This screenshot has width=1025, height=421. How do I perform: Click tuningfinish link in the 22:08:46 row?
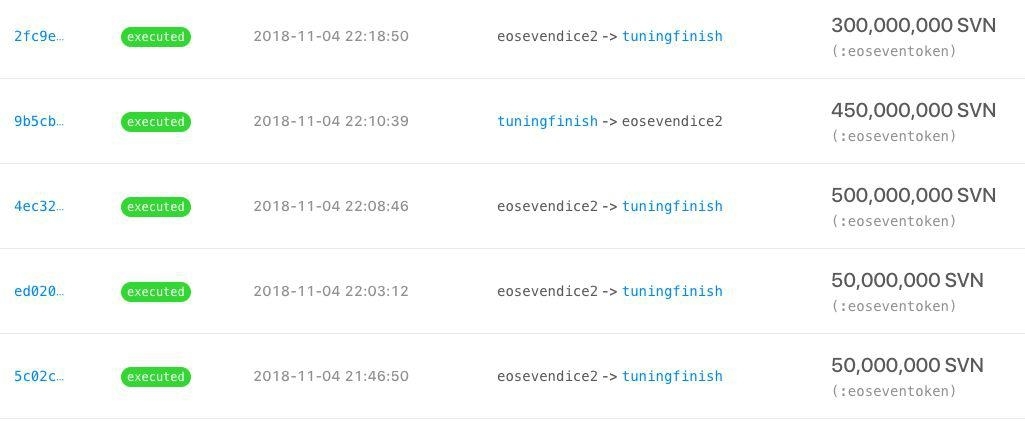pos(672,207)
